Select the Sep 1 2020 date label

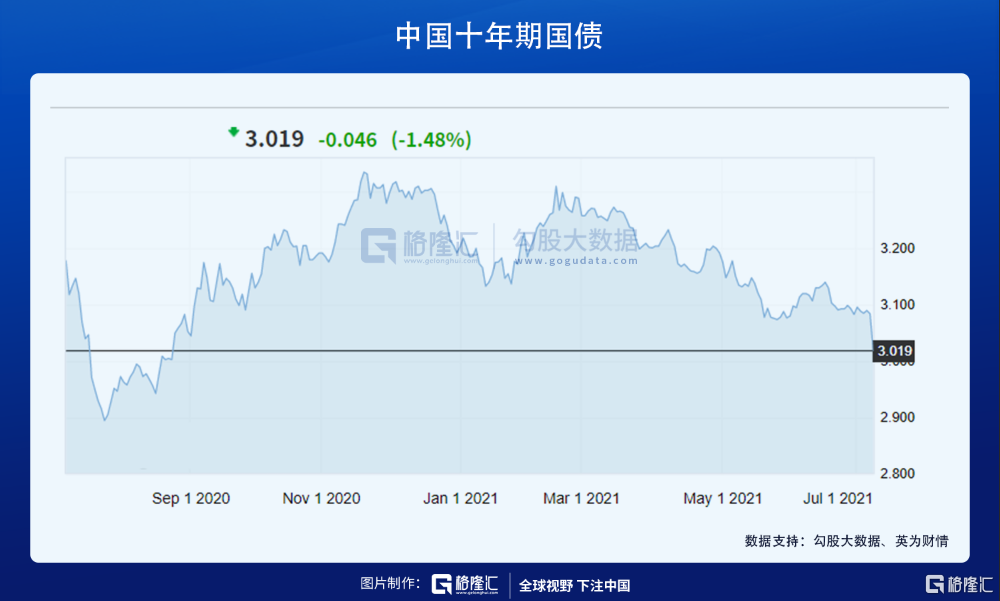click(191, 498)
